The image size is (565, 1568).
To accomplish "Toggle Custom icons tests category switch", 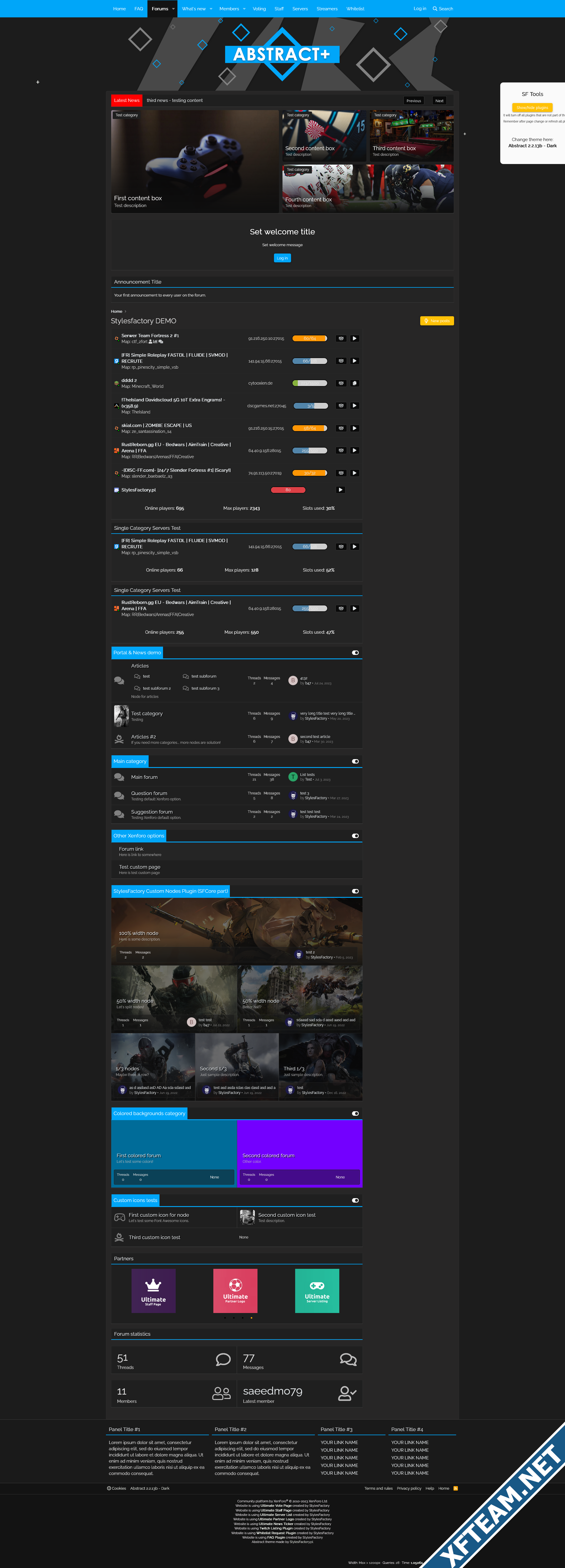I will (x=355, y=1200).
